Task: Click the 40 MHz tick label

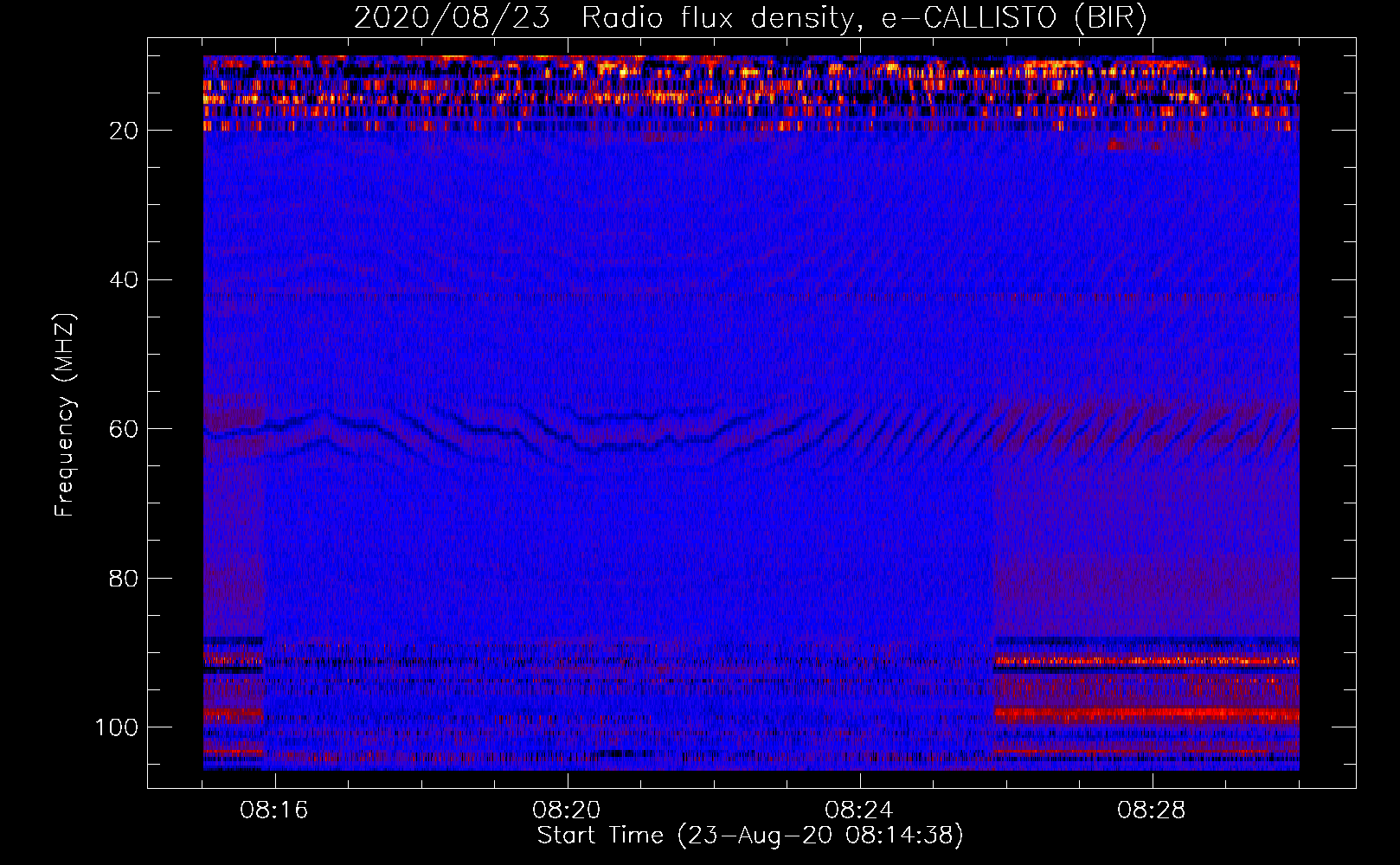Action: (124, 280)
